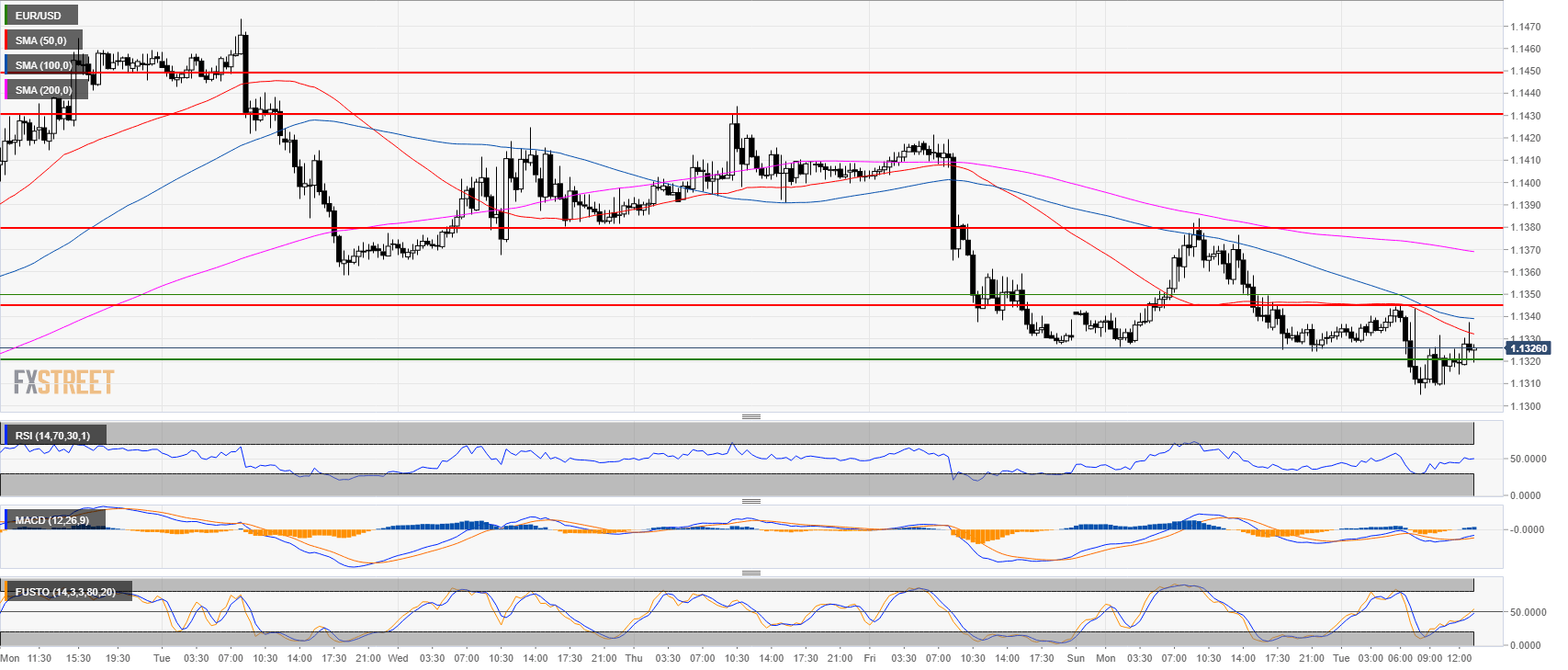This screenshot has width=1568, height=670.
Task: Click the 50.0000 label on the RSI scale
Action: click(1527, 459)
